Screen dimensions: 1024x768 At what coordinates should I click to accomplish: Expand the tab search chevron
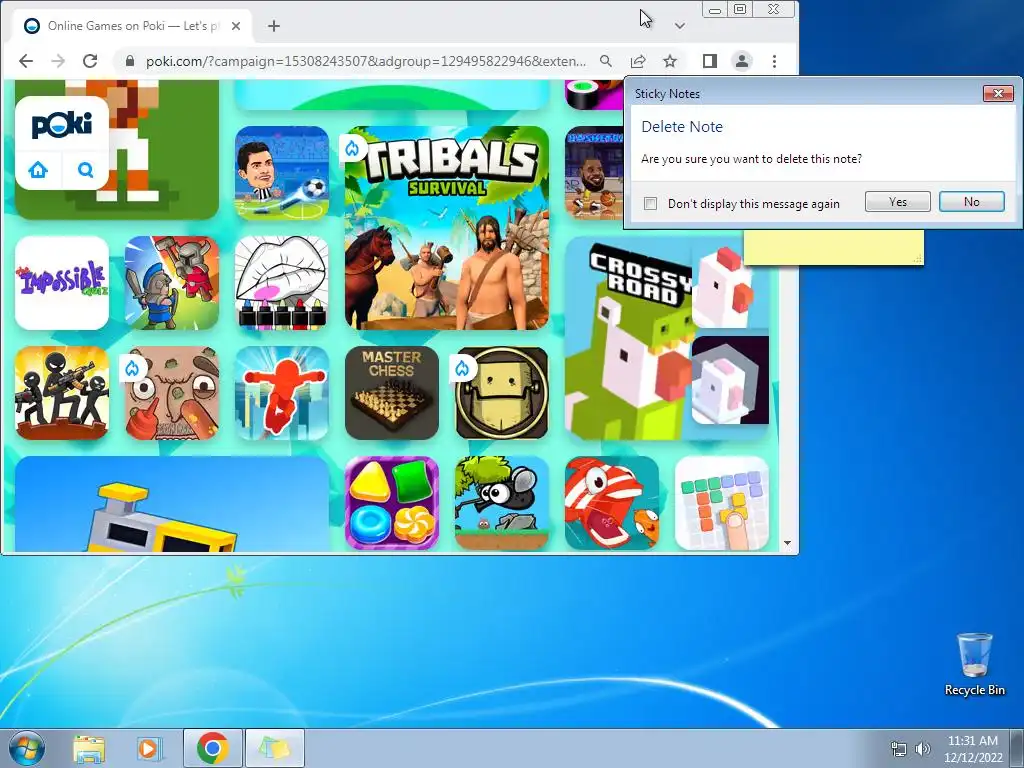680,26
